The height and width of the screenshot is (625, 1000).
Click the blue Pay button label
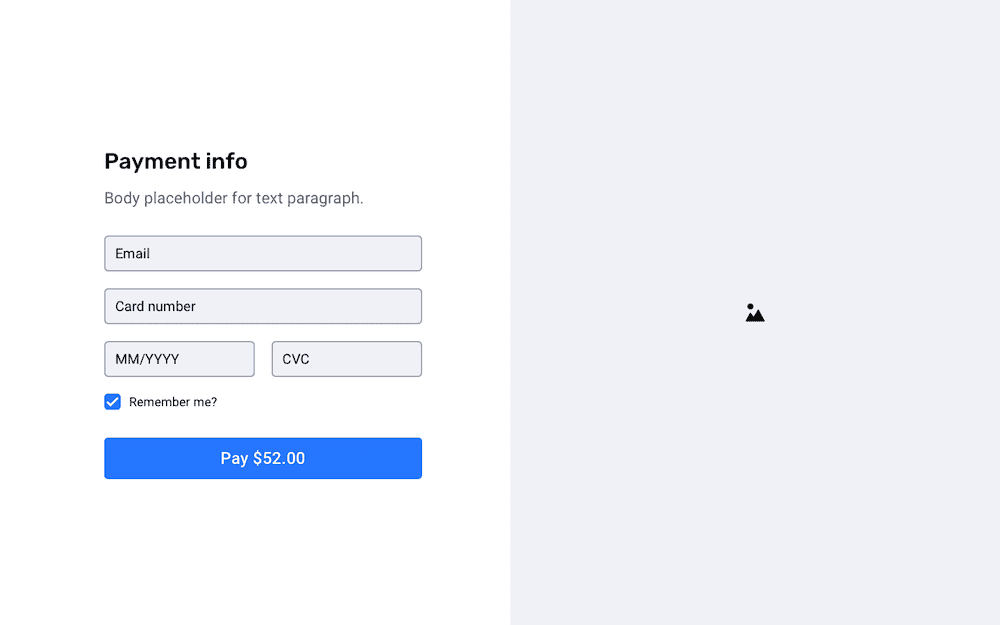click(x=263, y=458)
